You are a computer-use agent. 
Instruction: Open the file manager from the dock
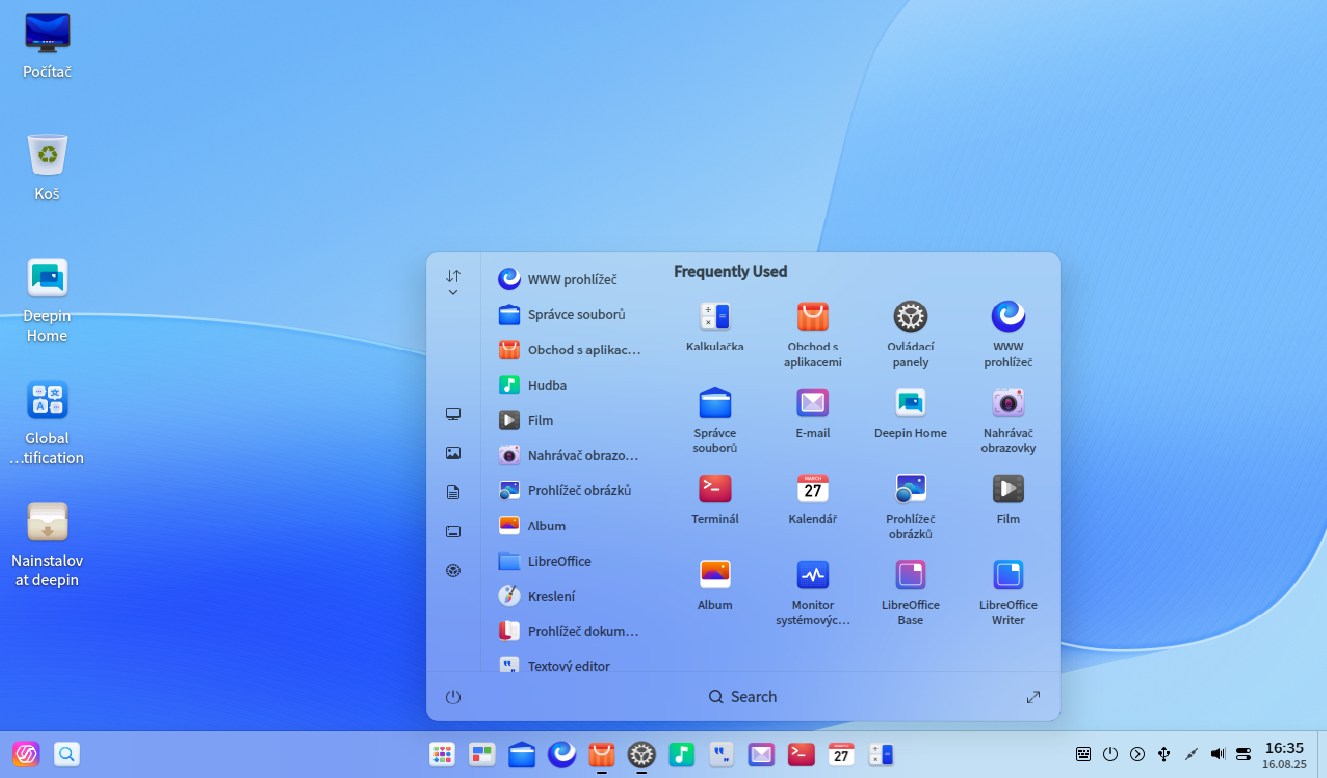(521, 755)
